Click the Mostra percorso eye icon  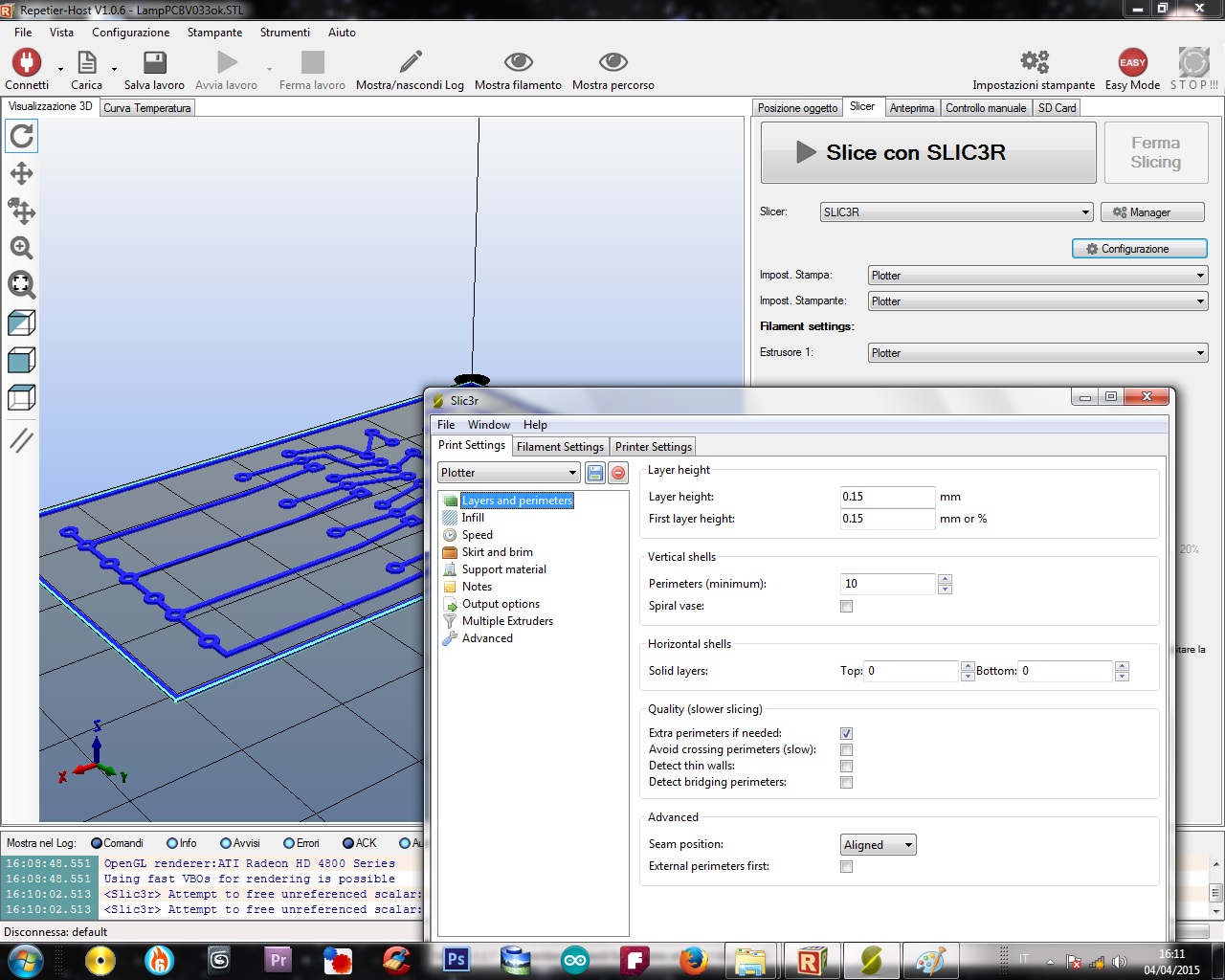click(612, 63)
